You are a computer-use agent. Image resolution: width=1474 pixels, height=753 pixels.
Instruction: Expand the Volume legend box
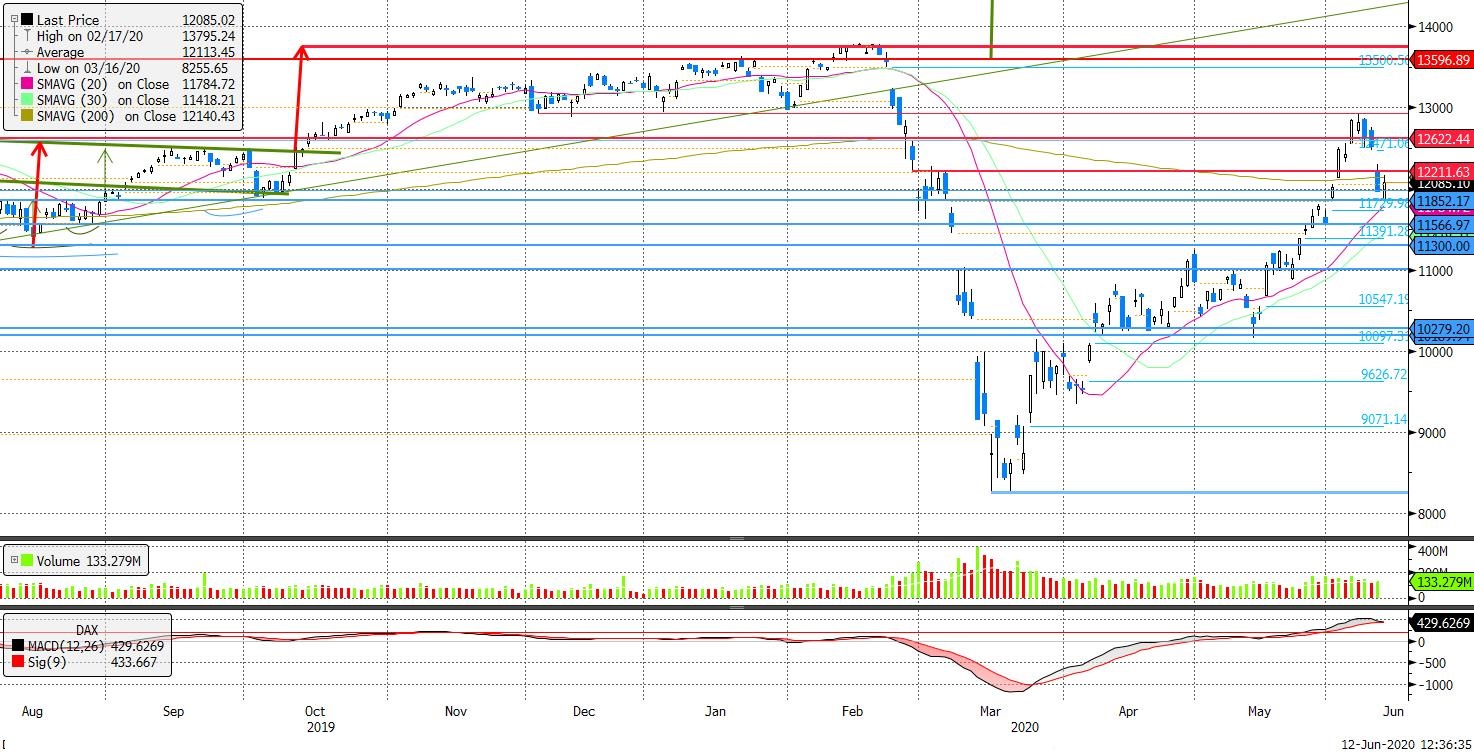pos(12,562)
